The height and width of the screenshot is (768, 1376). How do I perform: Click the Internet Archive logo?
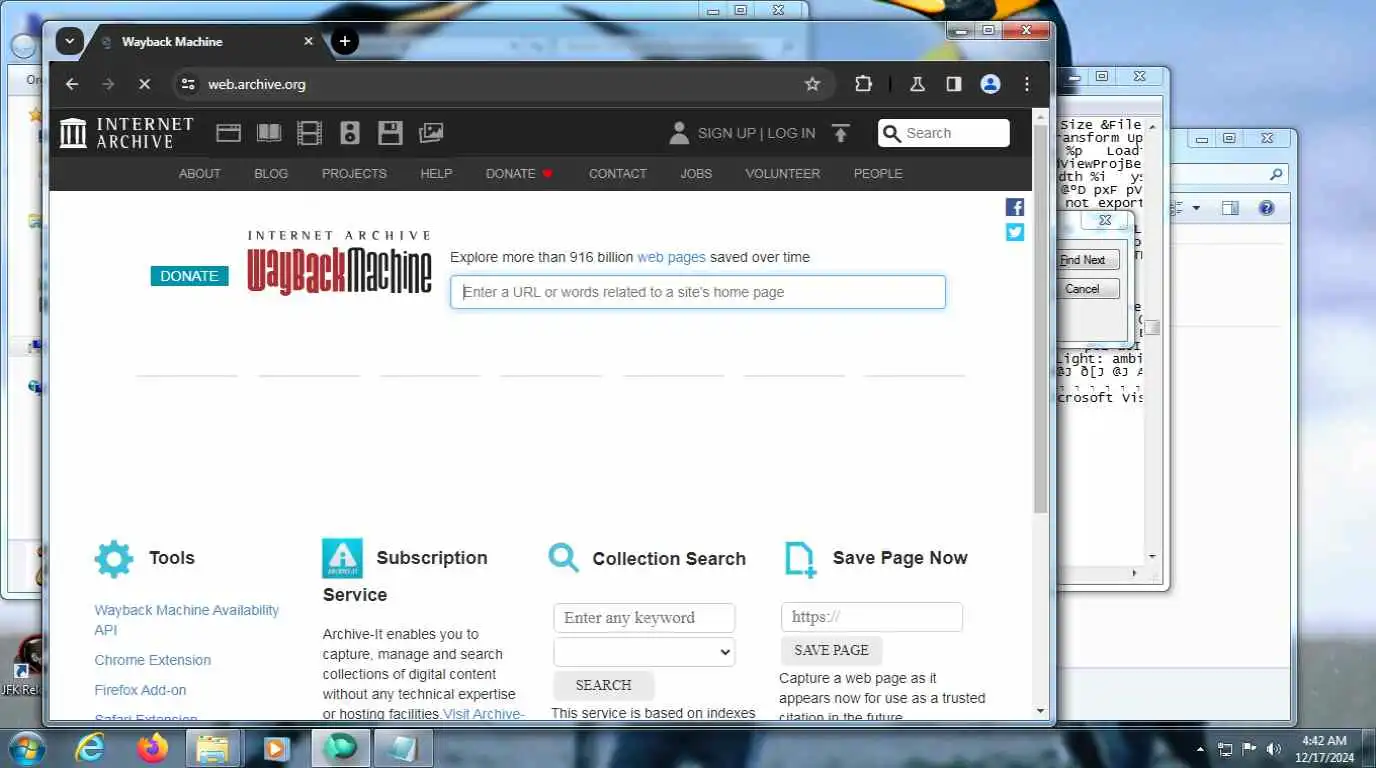click(126, 133)
